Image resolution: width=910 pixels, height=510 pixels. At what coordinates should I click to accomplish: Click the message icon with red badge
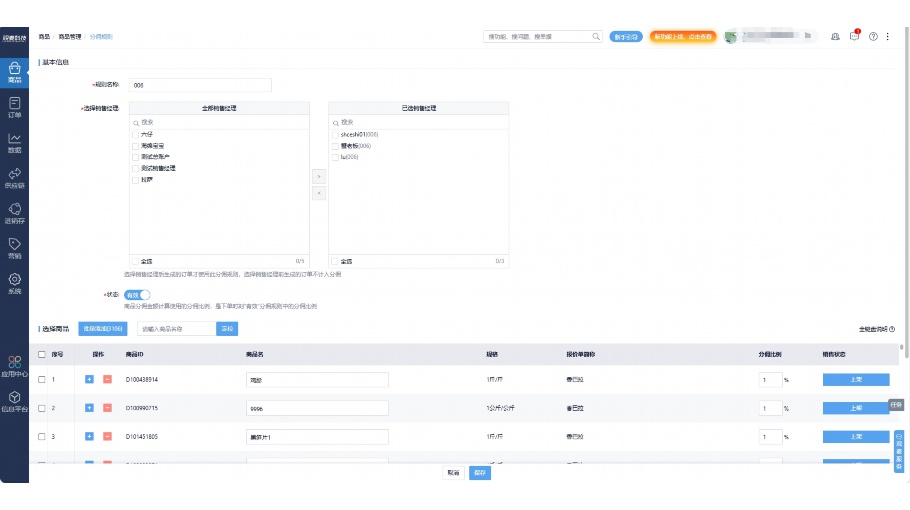tap(854, 36)
